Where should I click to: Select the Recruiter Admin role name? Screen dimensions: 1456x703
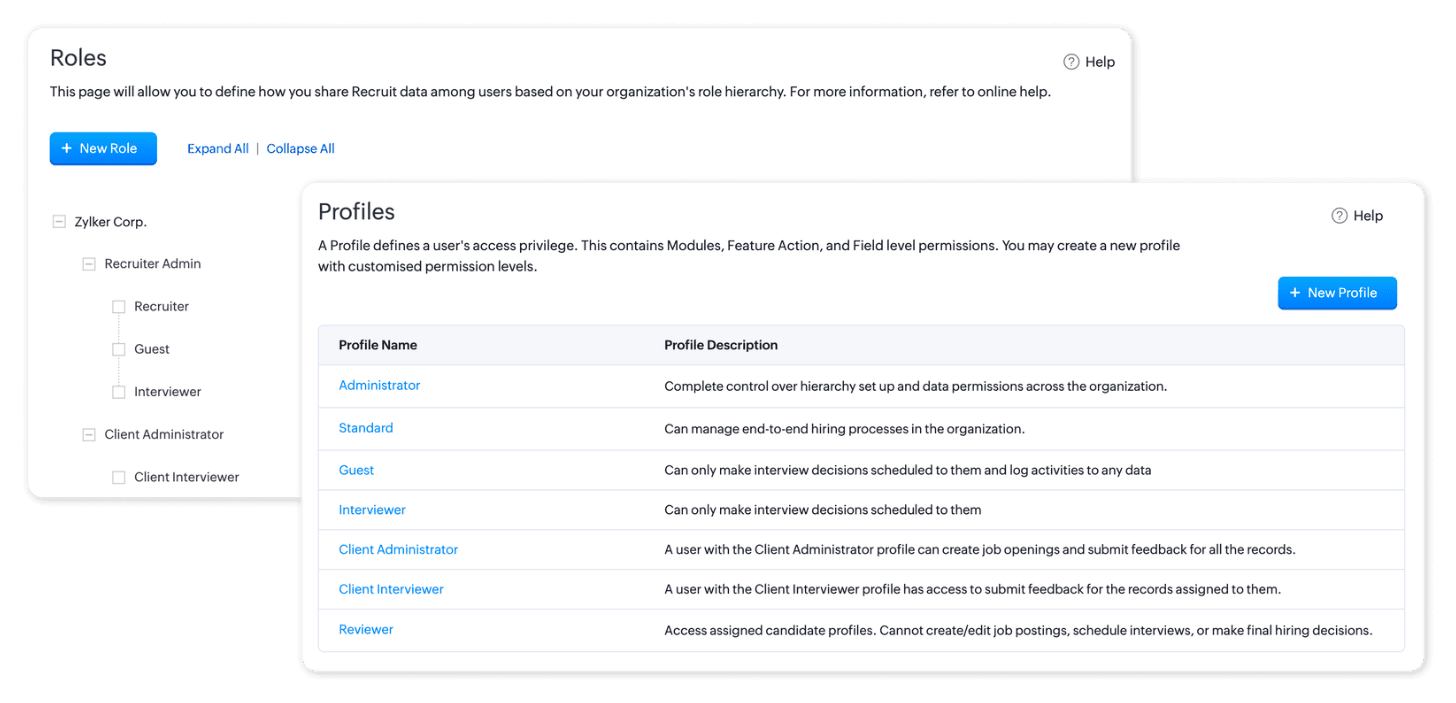tap(153, 264)
